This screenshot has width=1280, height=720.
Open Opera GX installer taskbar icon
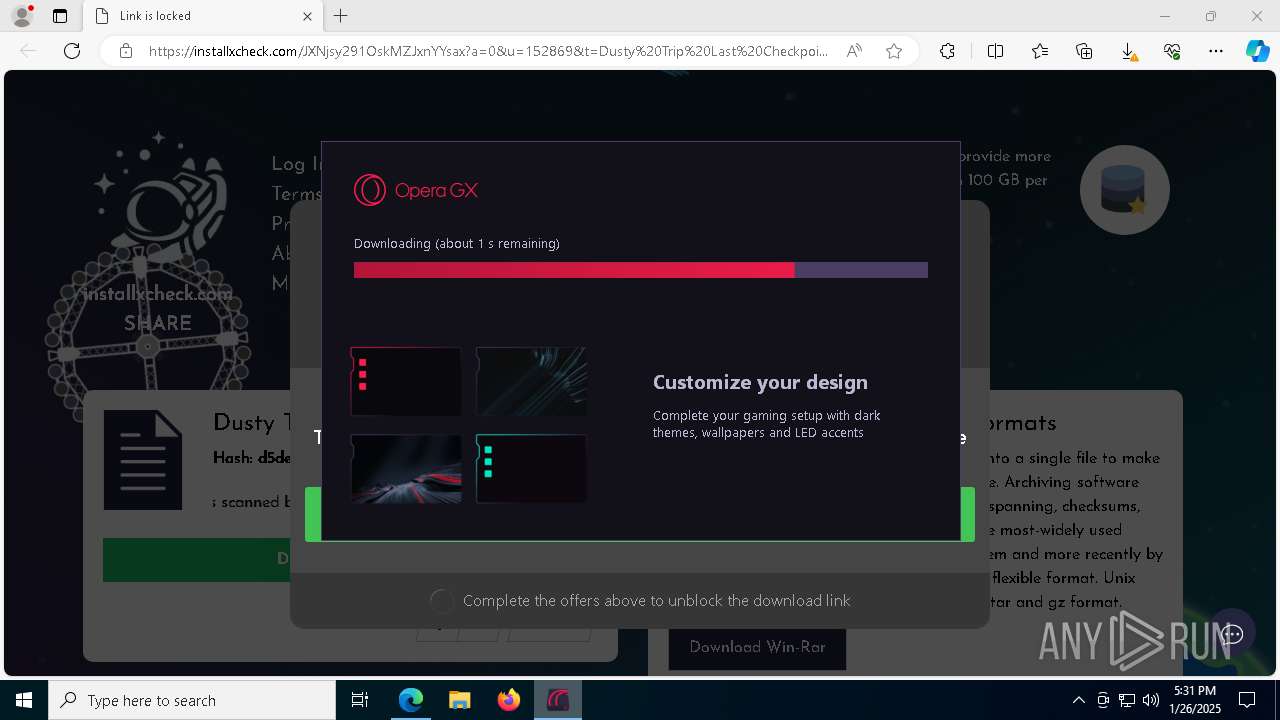558,700
